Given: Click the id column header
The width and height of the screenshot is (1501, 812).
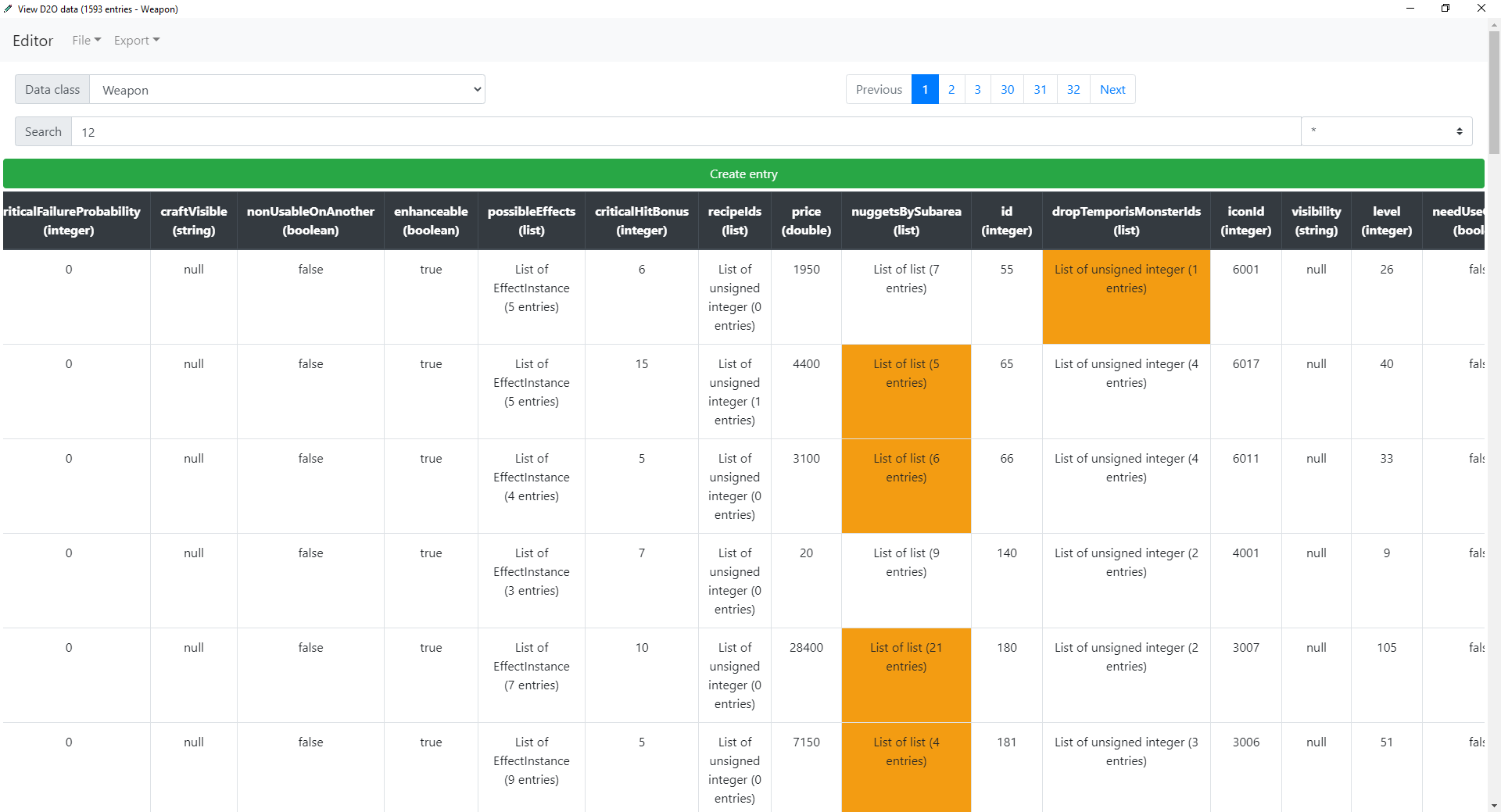Looking at the screenshot, I should tap(1006, 220).
